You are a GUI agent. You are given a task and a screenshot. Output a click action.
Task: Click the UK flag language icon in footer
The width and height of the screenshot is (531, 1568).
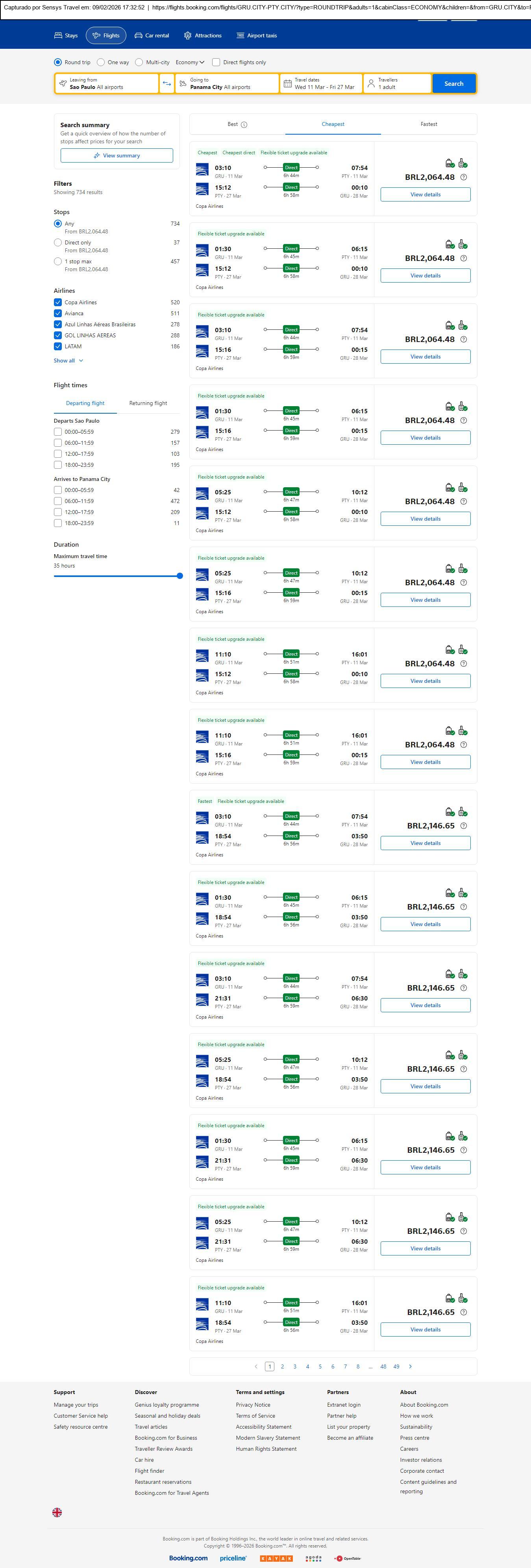click(x=57, y=1512)
